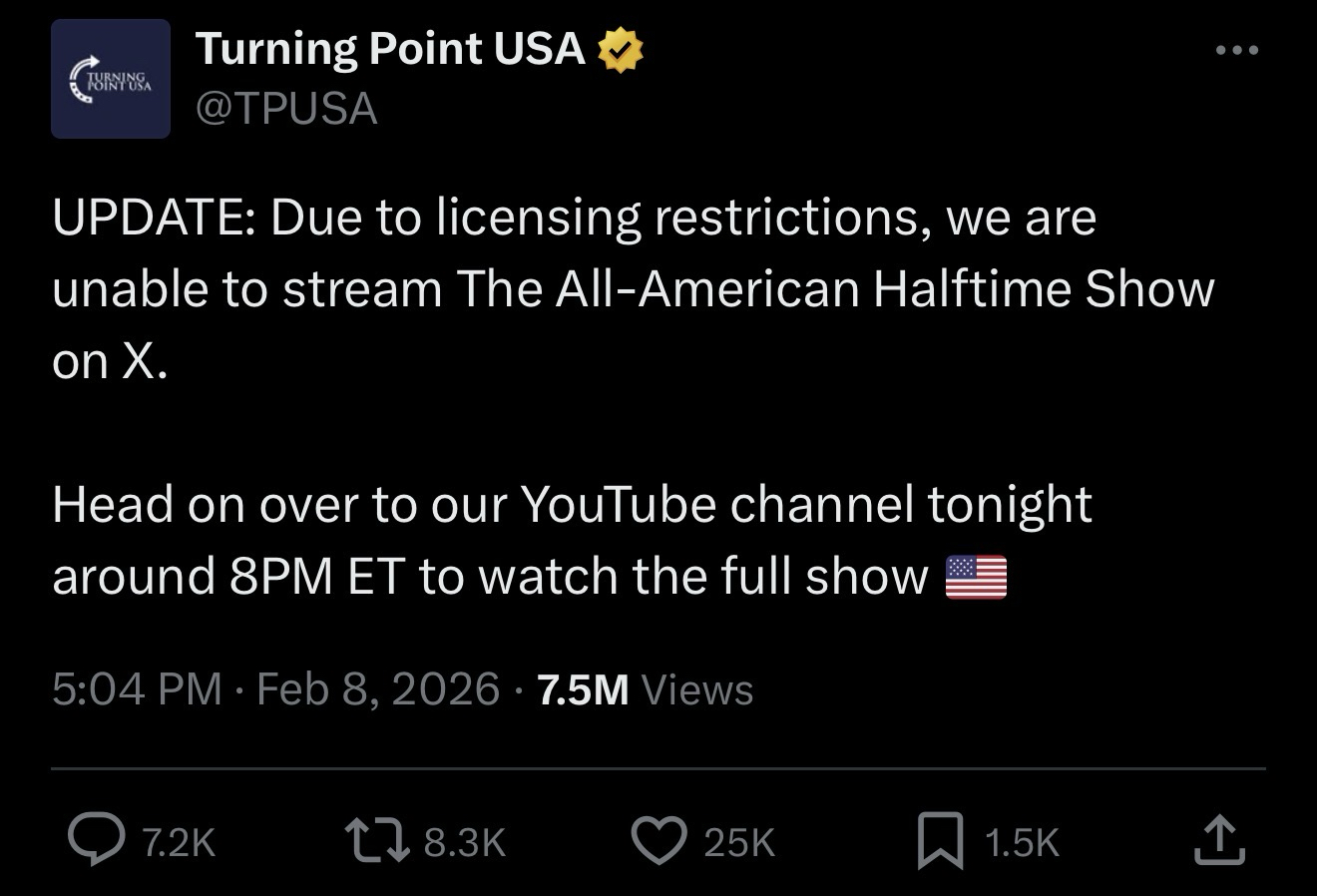Click the American flag emoji
Screen dimensions: 1317x896
pos(976,578)
